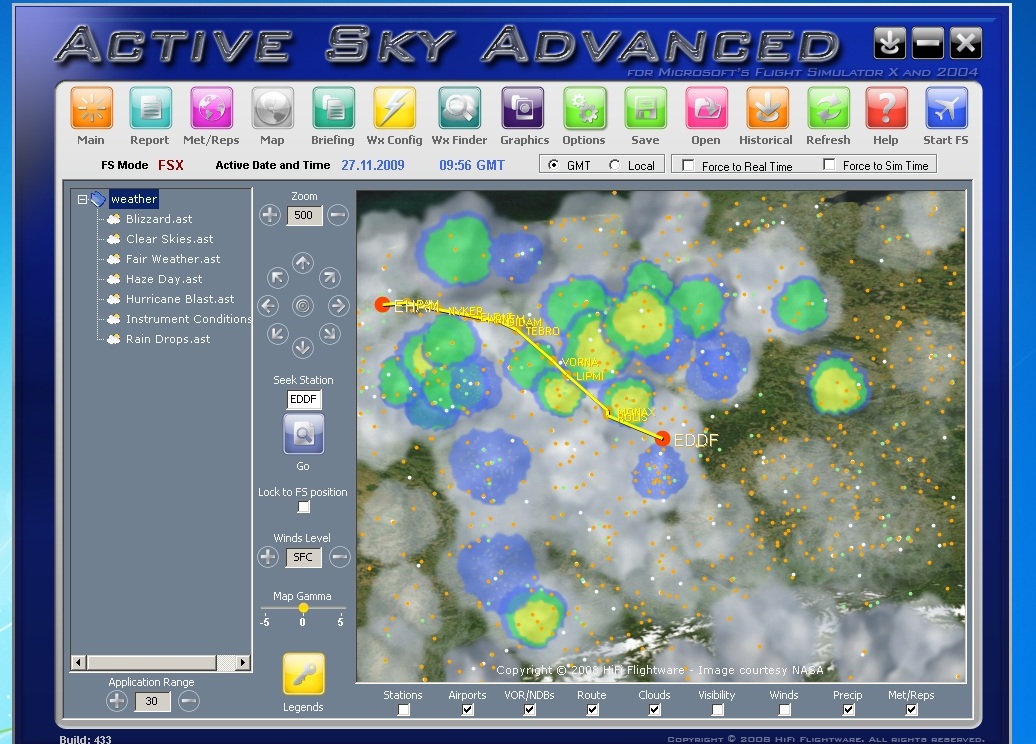Click the Zoom value field 500
The image size is (1036, 744).
tap(304, 215)
